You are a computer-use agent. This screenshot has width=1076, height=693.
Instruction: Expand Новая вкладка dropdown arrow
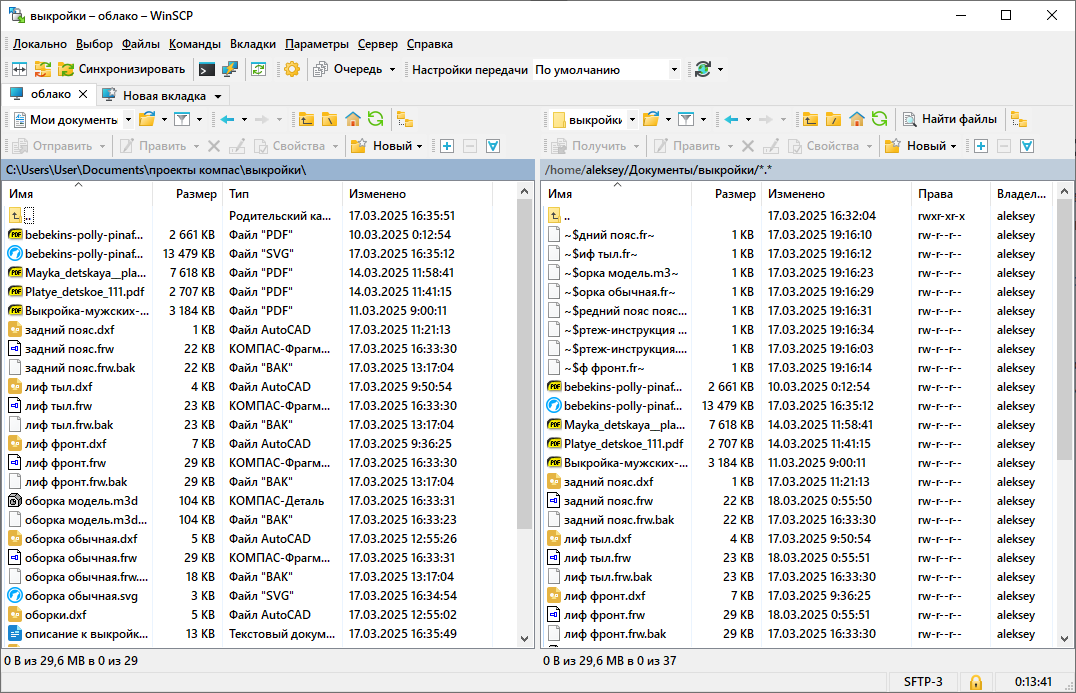pos(218,96)
